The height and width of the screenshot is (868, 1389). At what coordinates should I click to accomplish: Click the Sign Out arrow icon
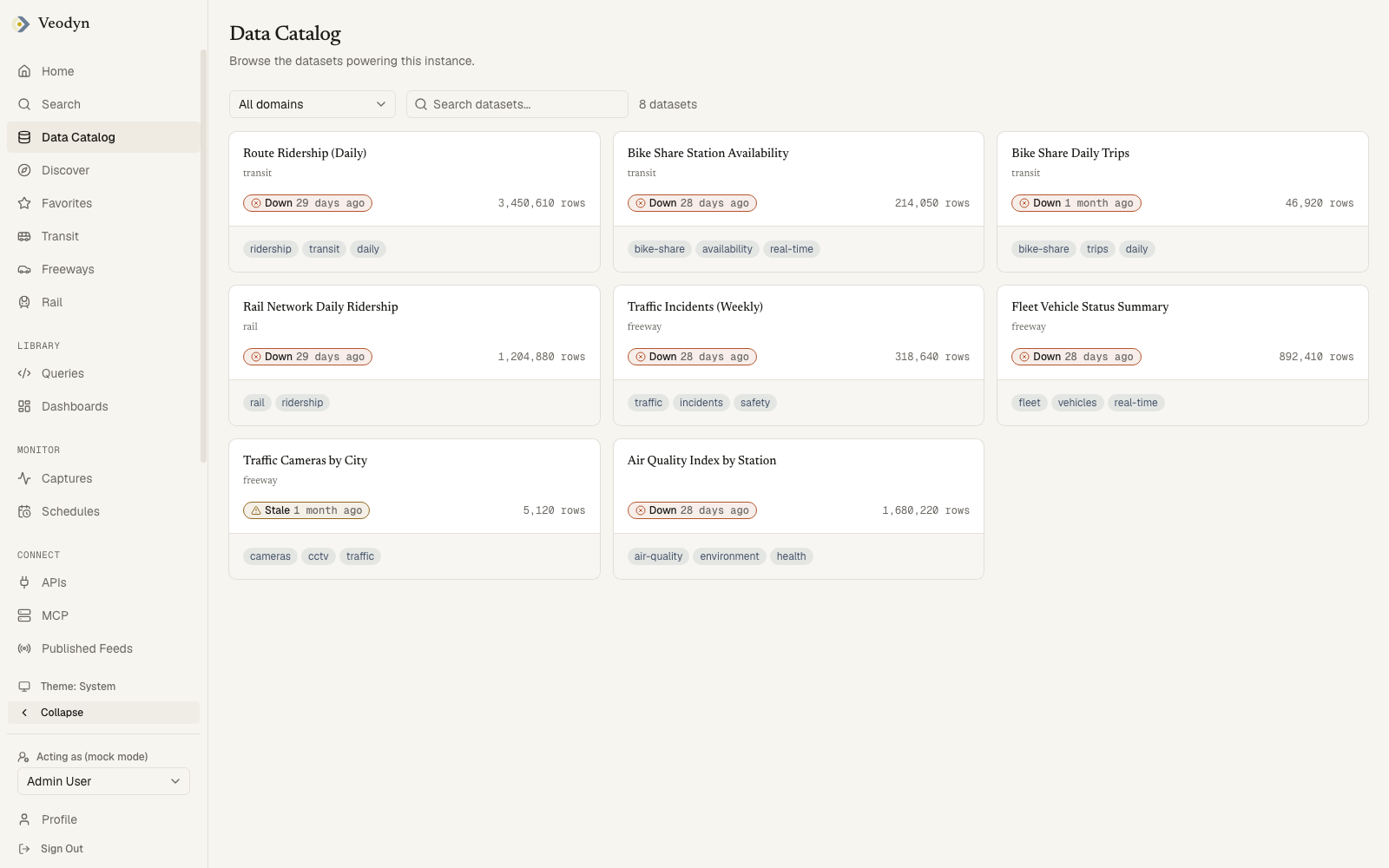[24, 849]
